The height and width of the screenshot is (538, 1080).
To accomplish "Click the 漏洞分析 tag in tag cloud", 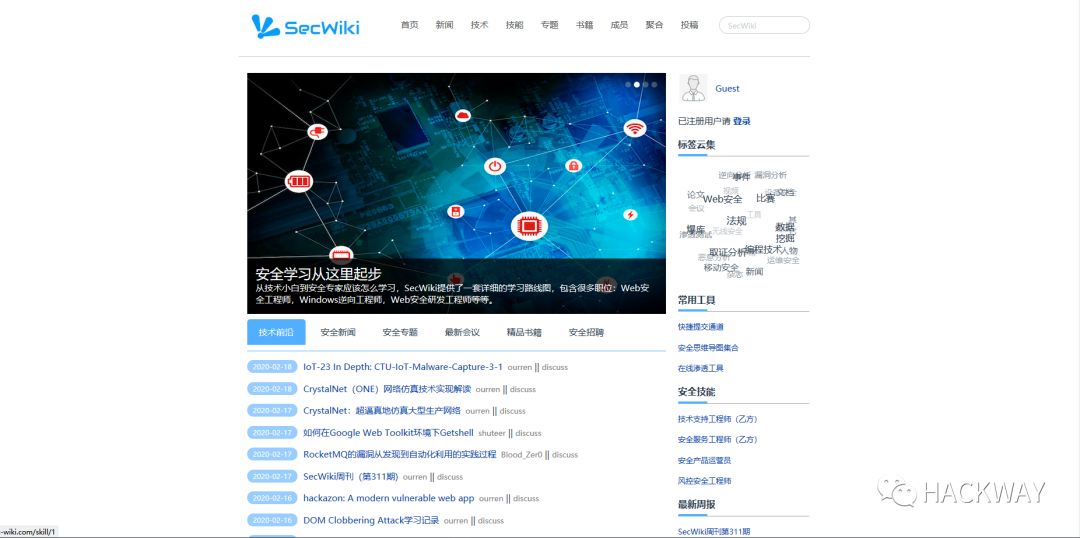I will pyautogui.click(x=770, y=175).
